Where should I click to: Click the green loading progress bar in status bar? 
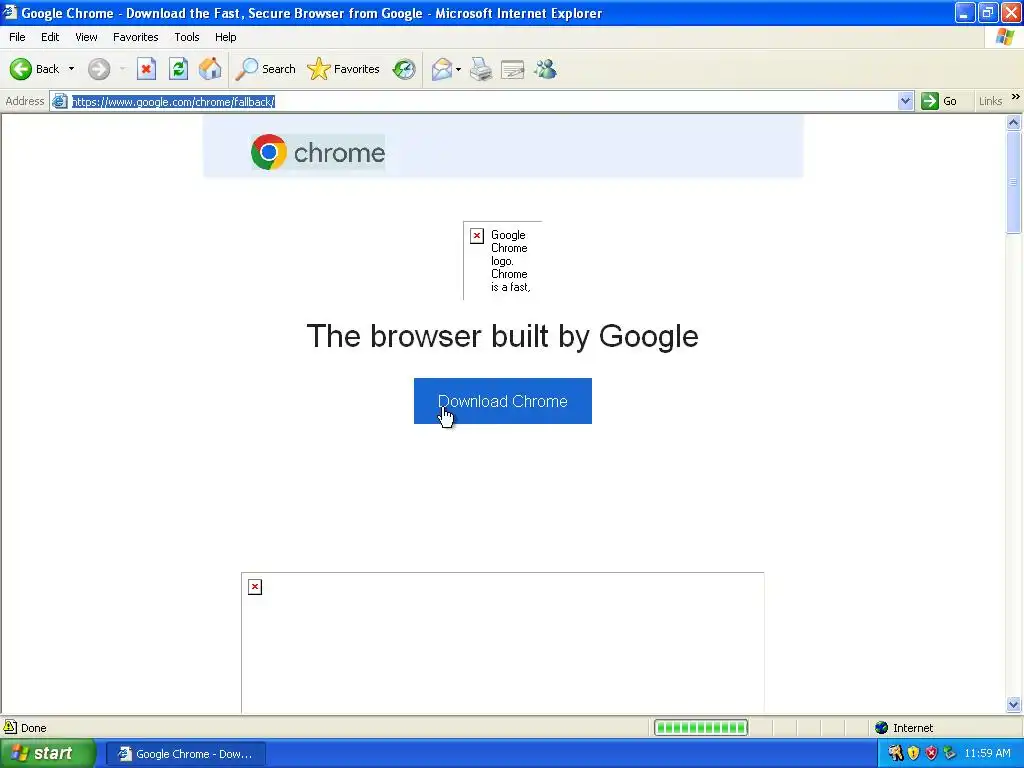701,728
